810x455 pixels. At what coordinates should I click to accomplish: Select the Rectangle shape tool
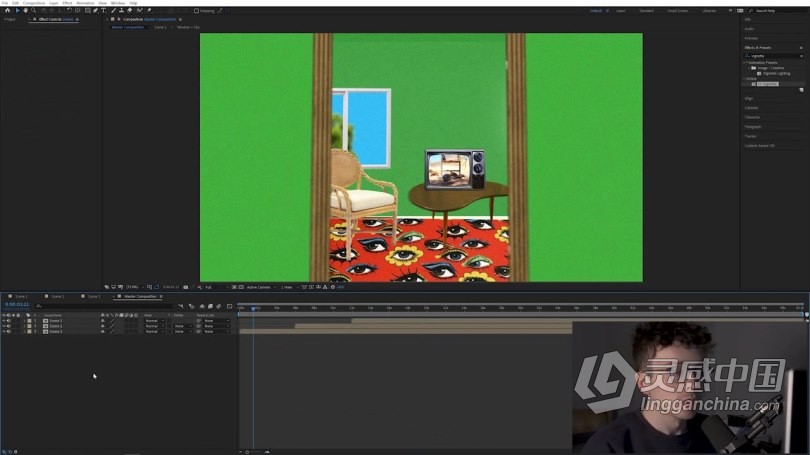[x=88, y=10]
